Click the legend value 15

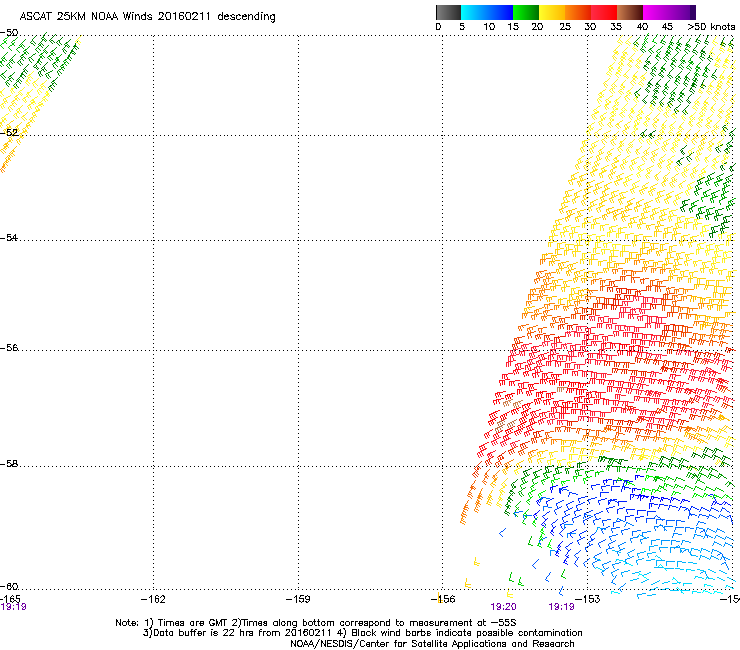pos(513,27)
